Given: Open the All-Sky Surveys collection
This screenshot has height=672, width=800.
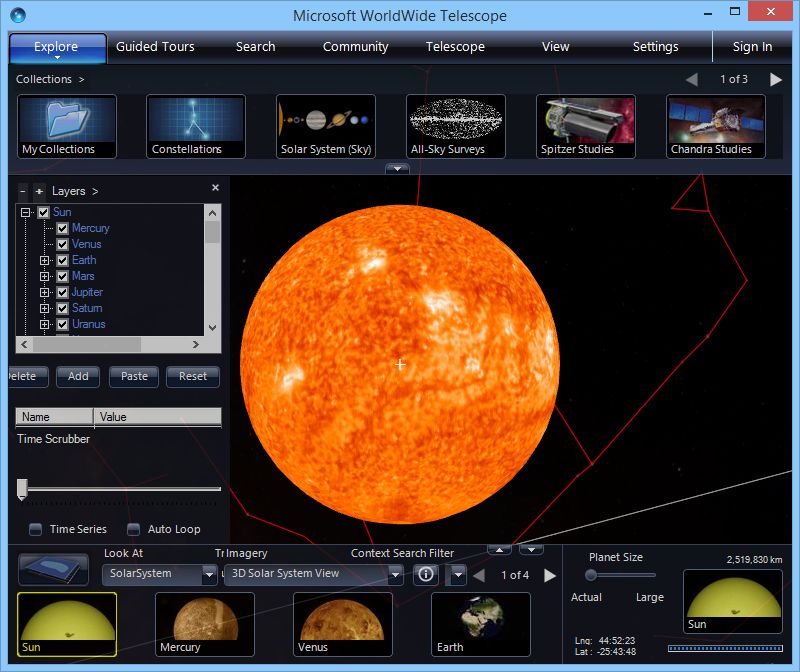Looking at the screenshot, I should (456, 127).
